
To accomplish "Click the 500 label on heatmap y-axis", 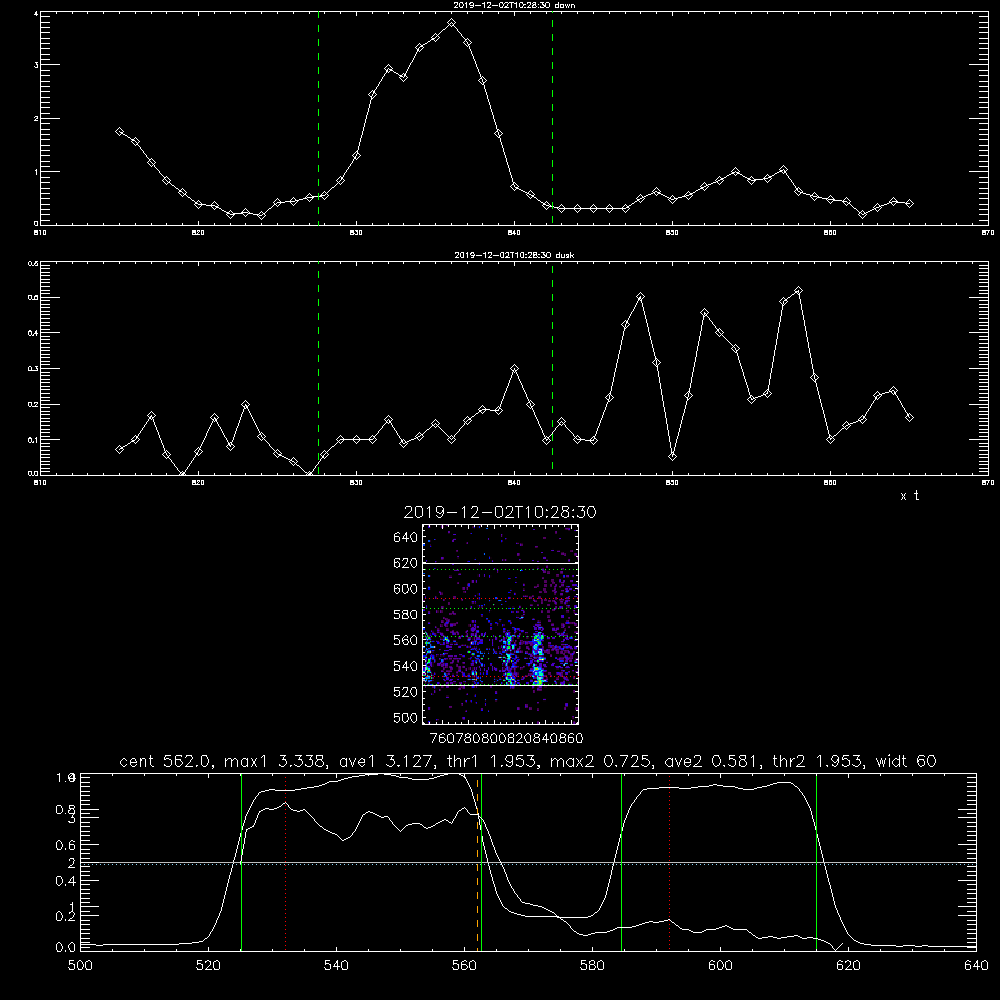I will 406,717.
